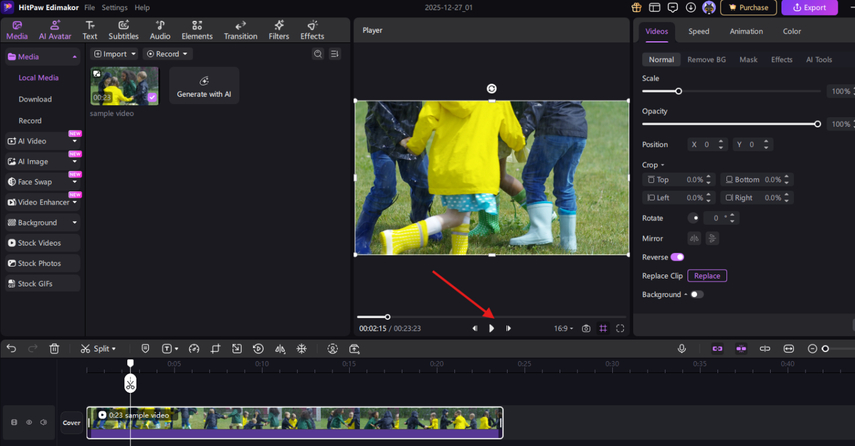Click the Scale slider handle
The width and height of the screenshot is (855, 446).
point(678,91)
